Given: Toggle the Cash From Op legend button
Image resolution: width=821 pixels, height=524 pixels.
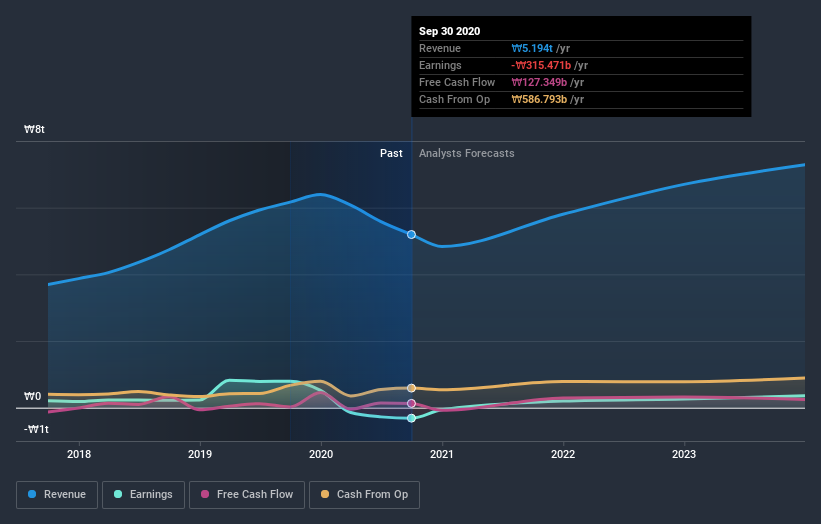Looking at the screenshot, I should click(364, 495).
